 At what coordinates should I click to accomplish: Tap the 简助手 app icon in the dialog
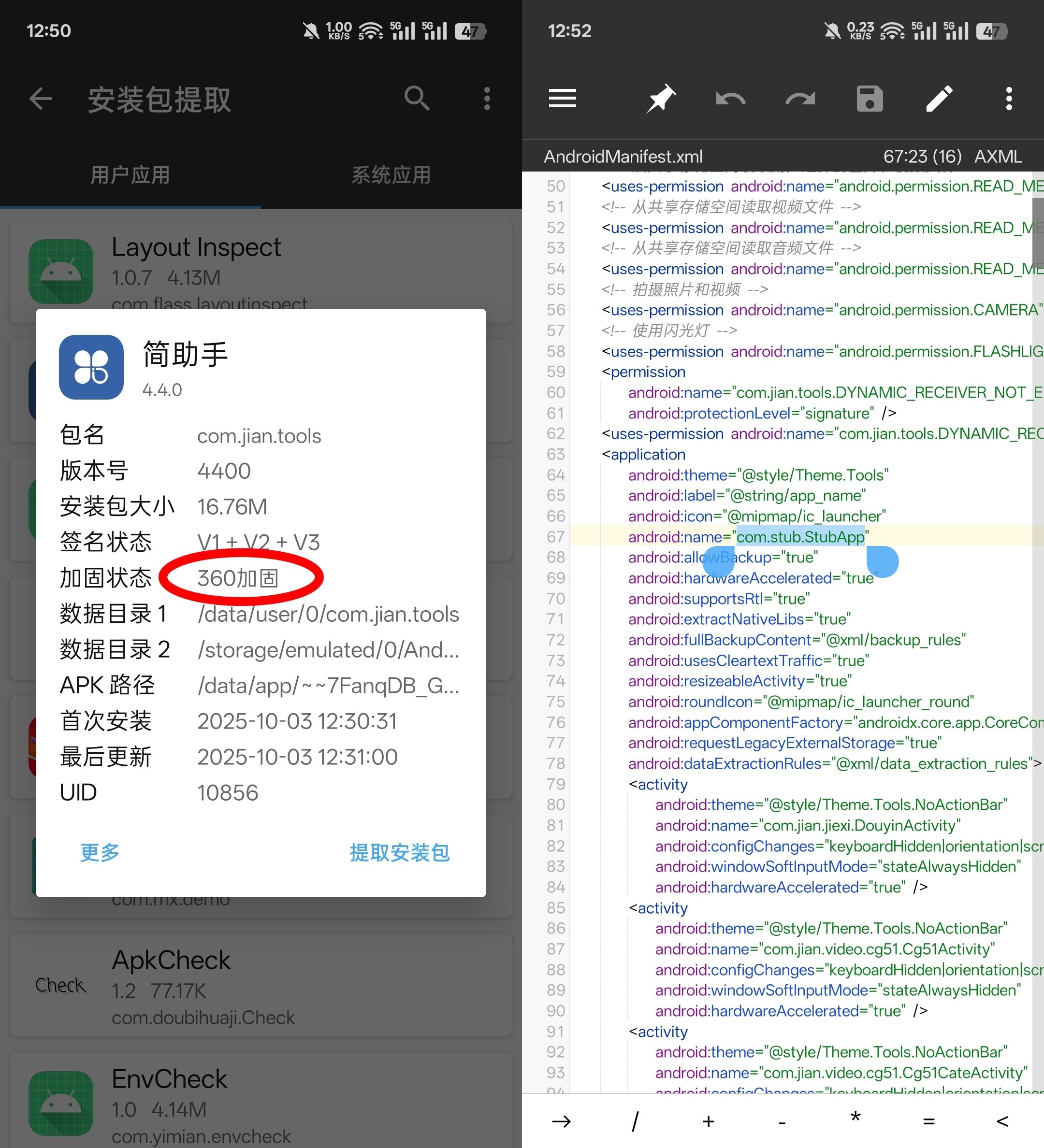91,367
